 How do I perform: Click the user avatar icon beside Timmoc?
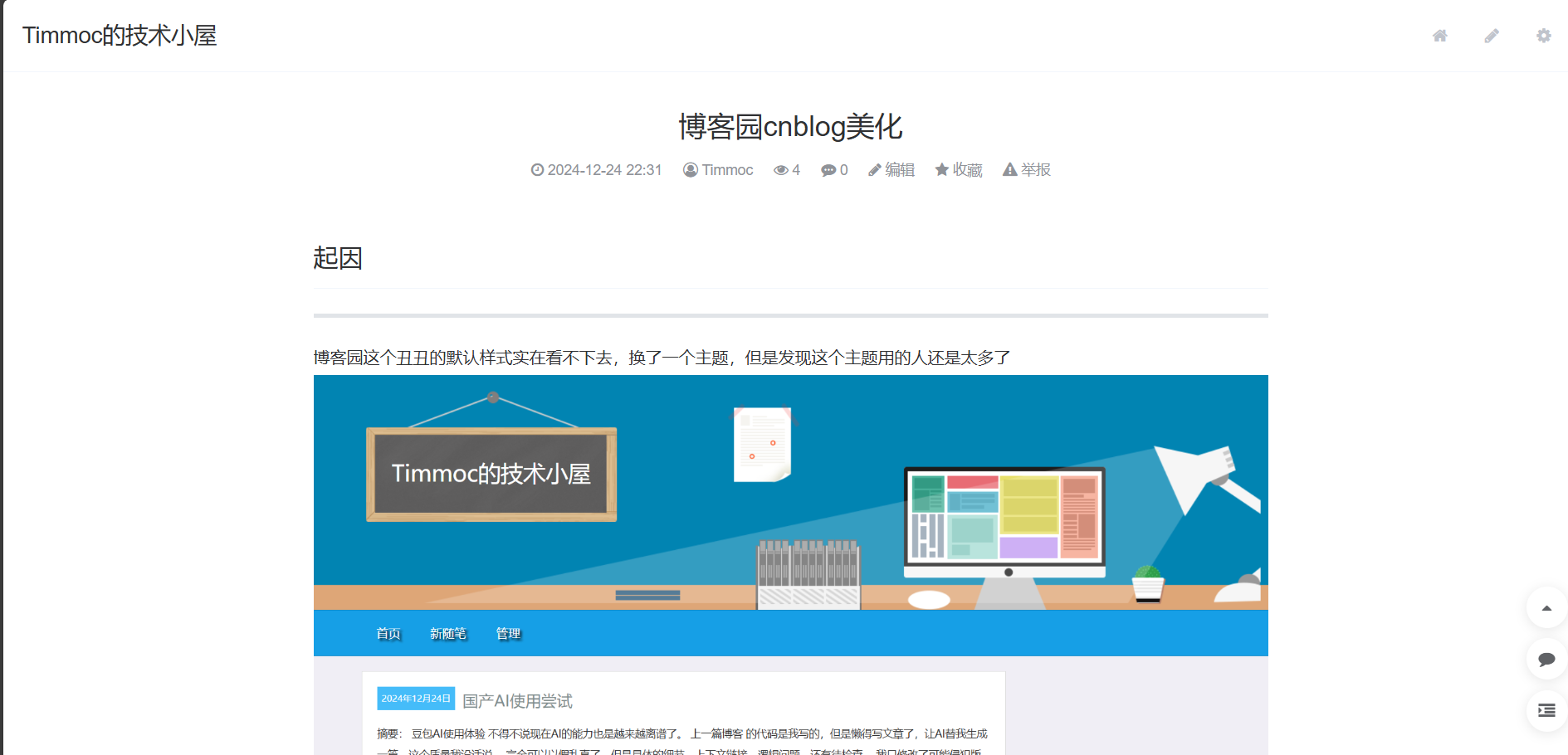(691, 170)
